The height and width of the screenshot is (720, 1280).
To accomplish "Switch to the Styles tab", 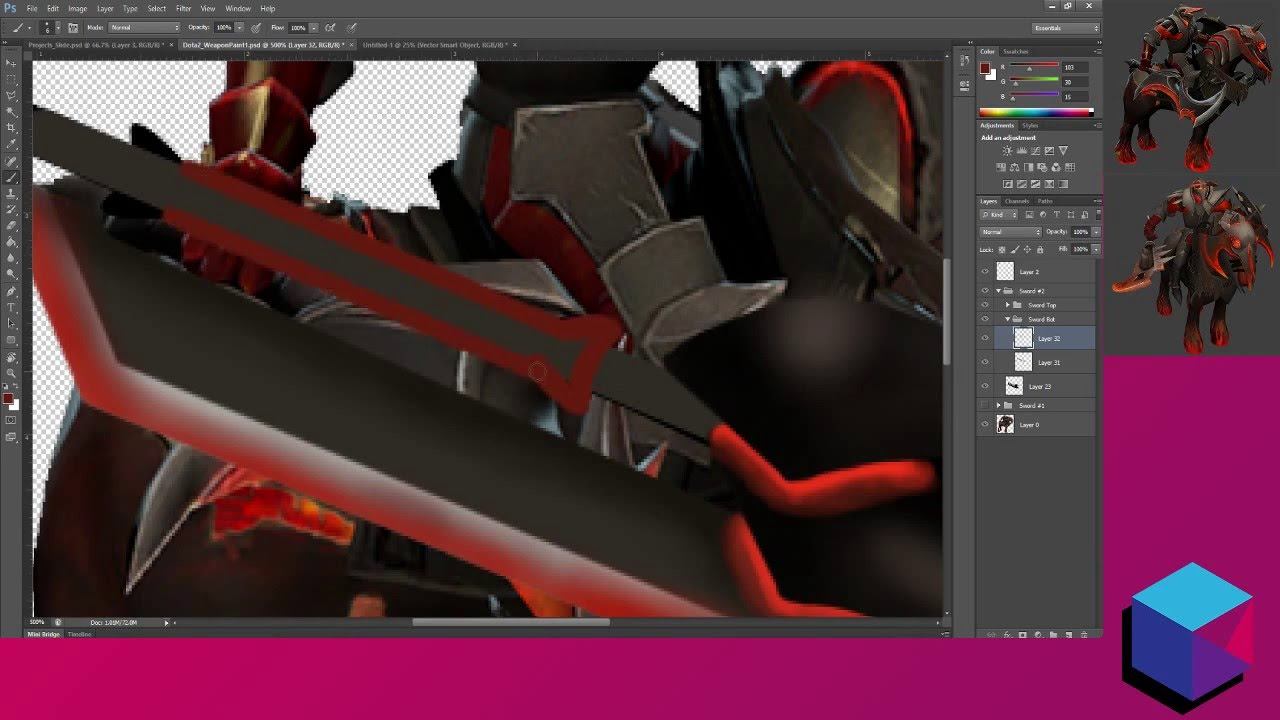I will point(1030,125).
